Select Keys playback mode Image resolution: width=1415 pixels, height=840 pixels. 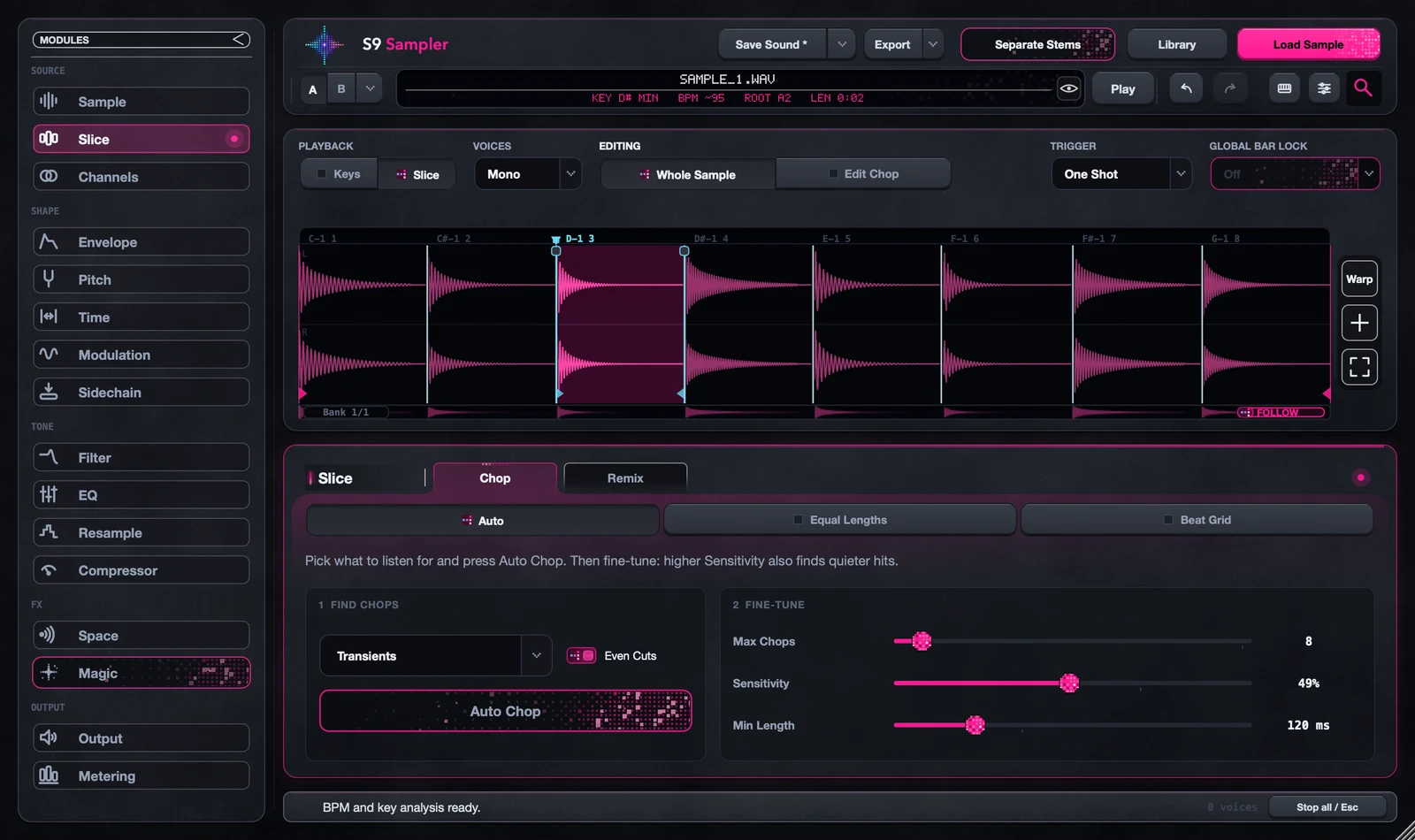(339, 174)
